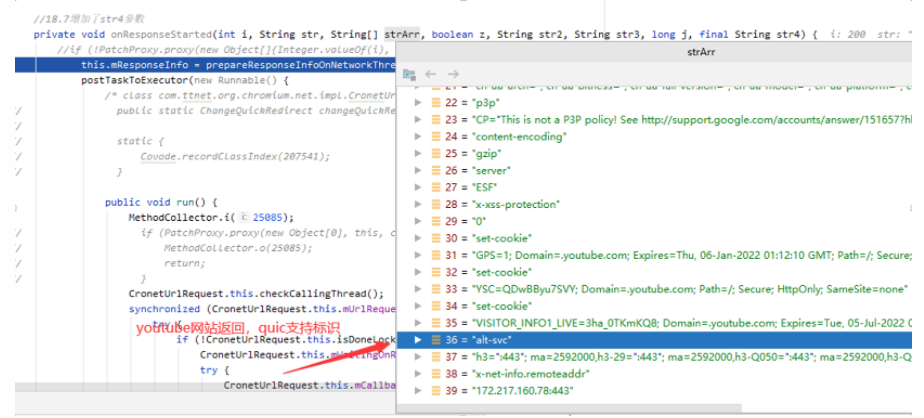The width and height of the screenshot is (924, 418).
Task: Click the field icon of element 31 GPS=1
Action: pyautogui.click(x=436, y=255)
